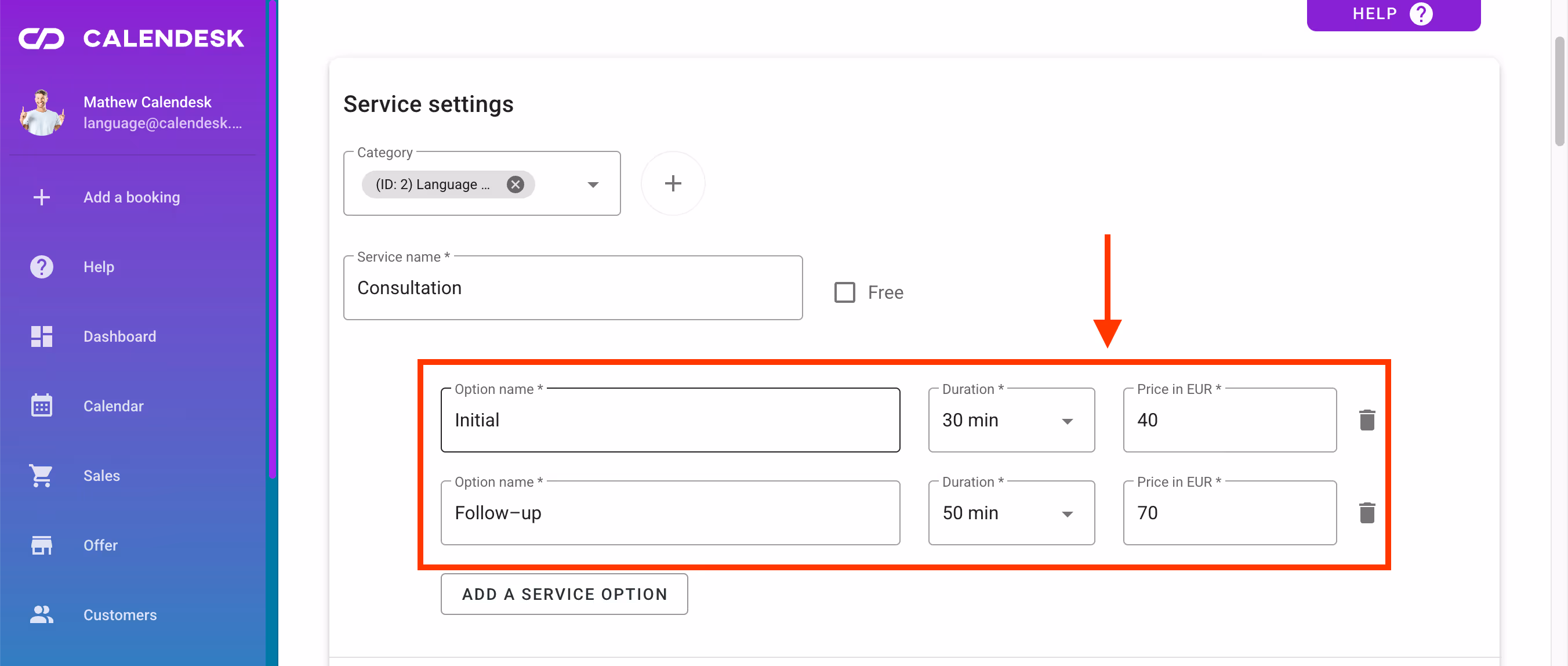Remove the Language category chip
The image size is (1568, 666).
pos(515,184)
